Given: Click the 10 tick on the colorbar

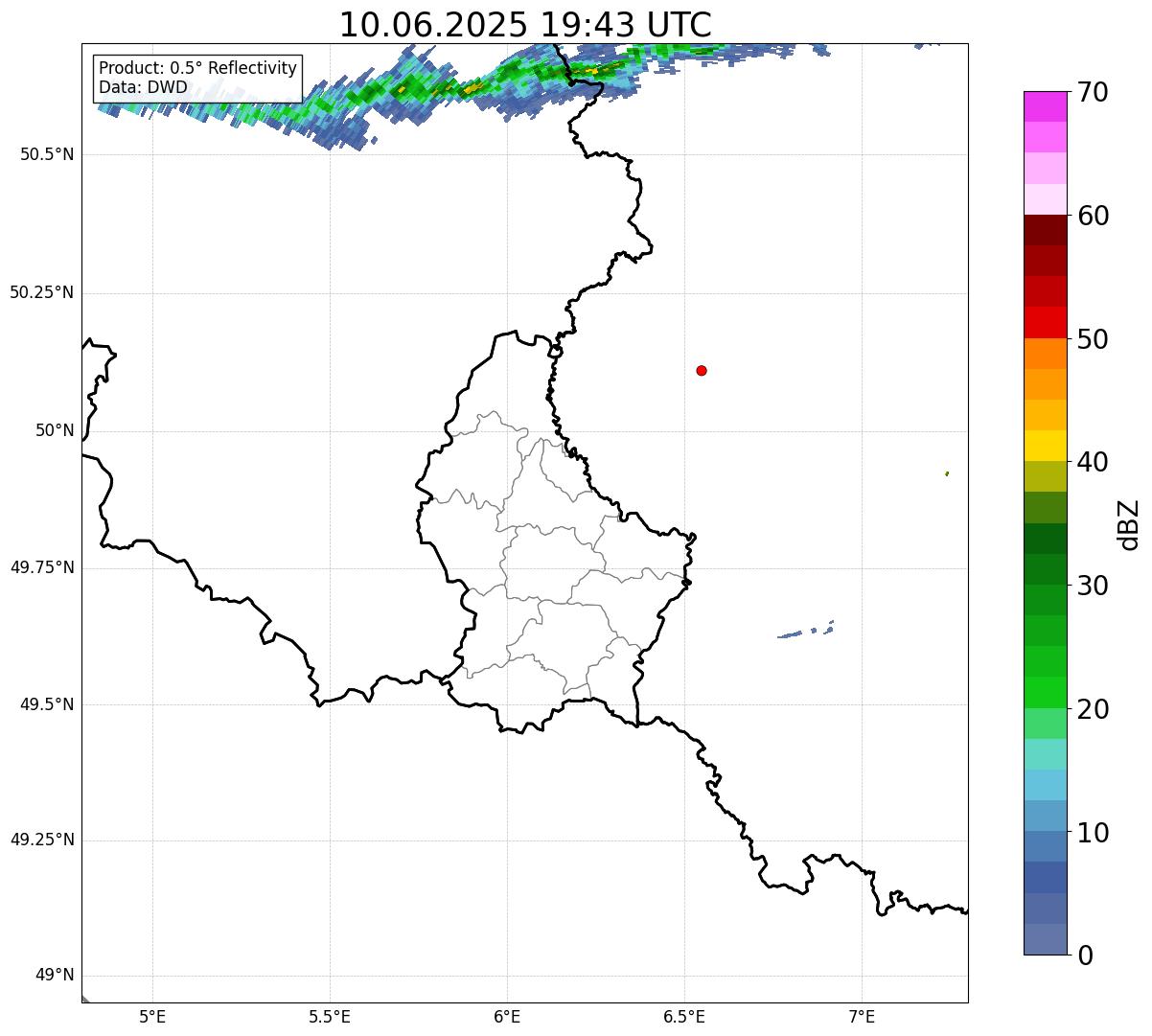Looking at the screenshot, I should click(x=1092, y=833).
